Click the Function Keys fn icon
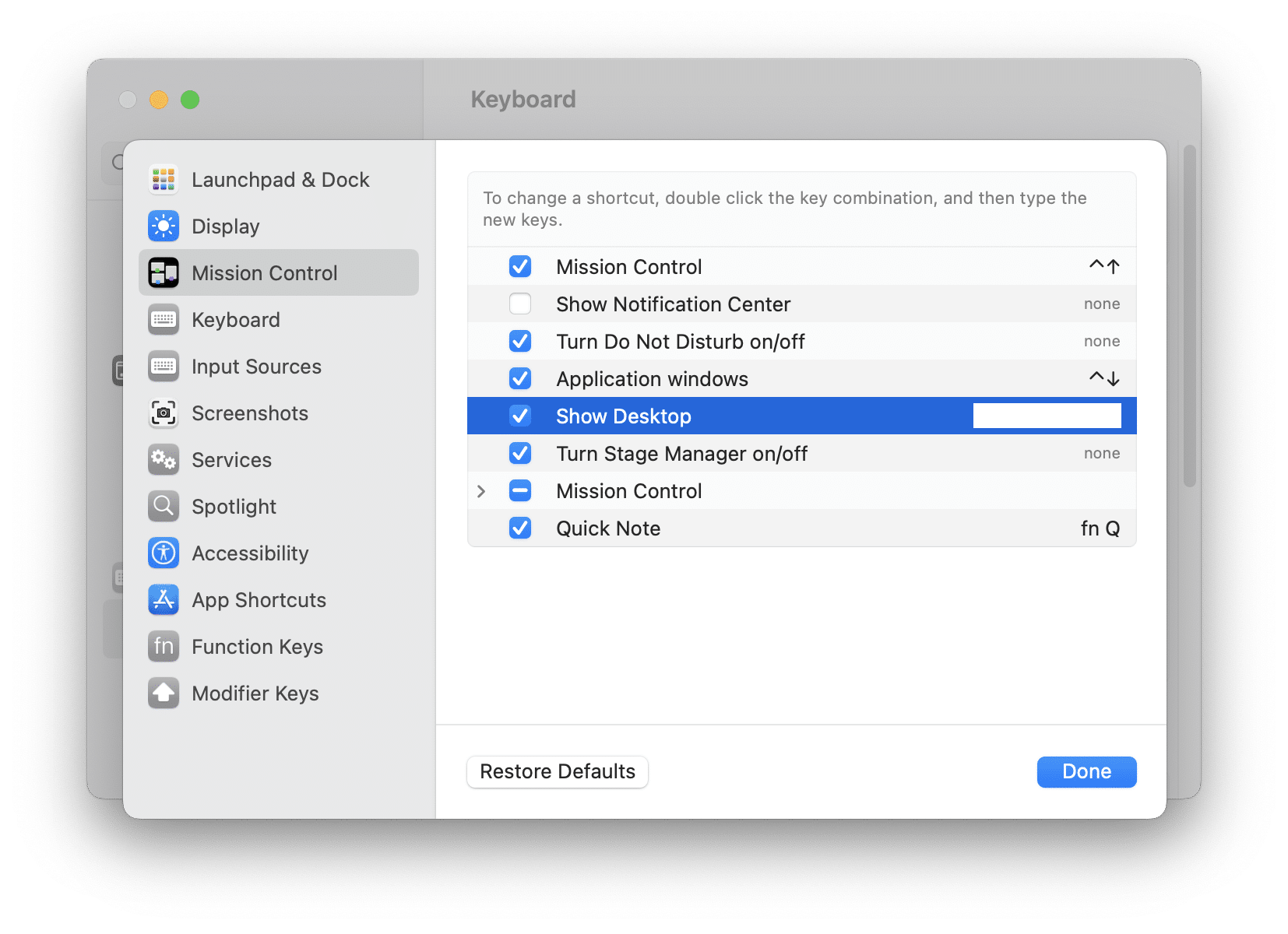 click(163, 646)
